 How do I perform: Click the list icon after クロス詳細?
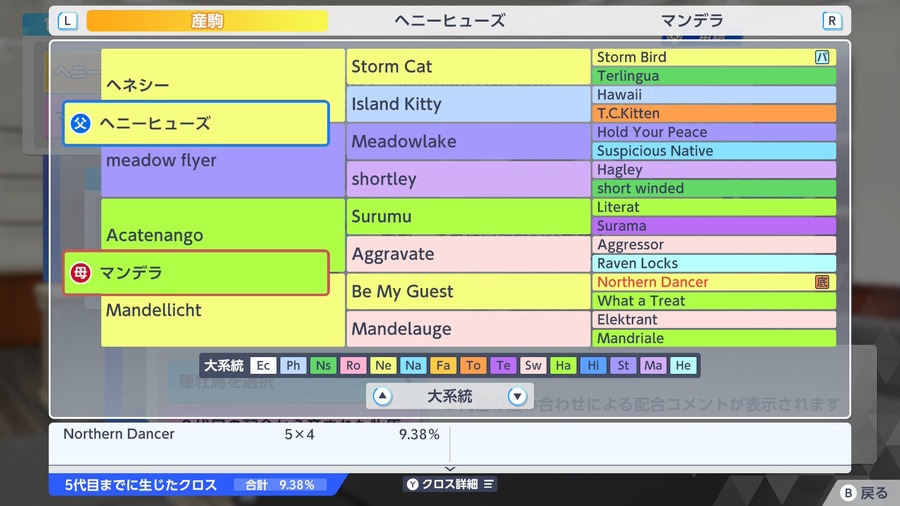(488, 484)
